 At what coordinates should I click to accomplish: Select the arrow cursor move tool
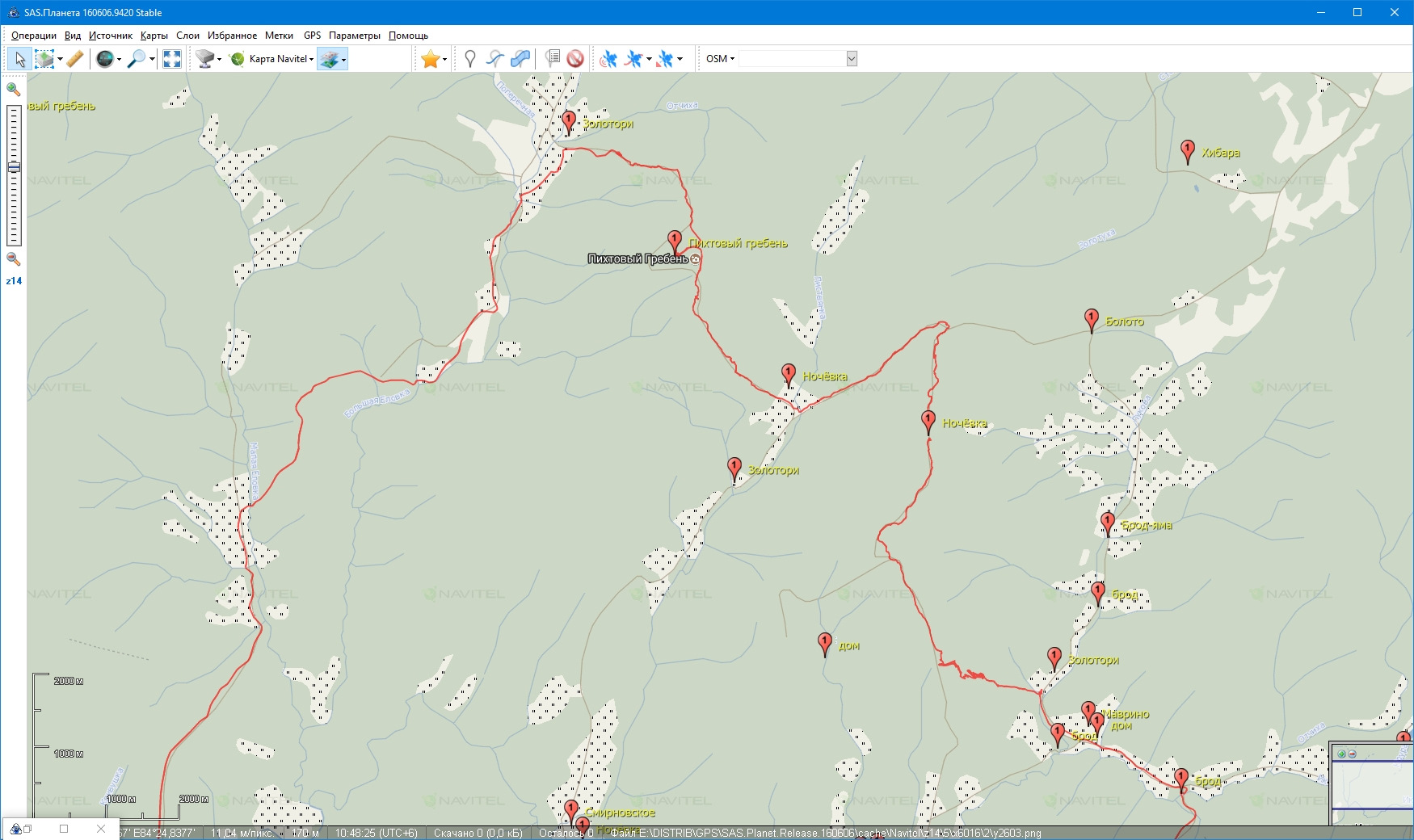(x=19, y=59)
